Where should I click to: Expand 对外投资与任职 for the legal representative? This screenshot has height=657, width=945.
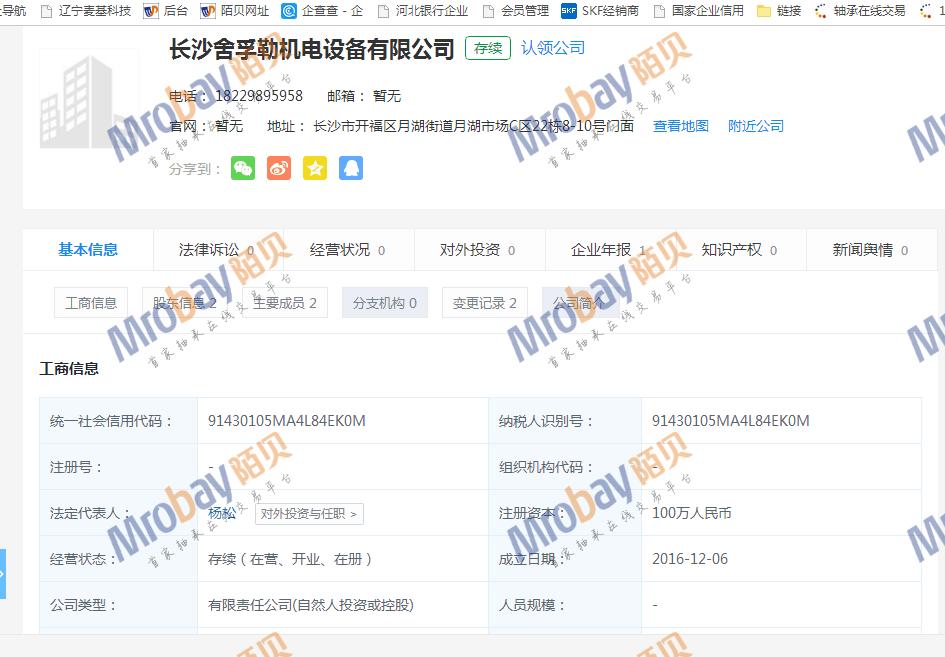pyautogui.click(x=308, y=514)
